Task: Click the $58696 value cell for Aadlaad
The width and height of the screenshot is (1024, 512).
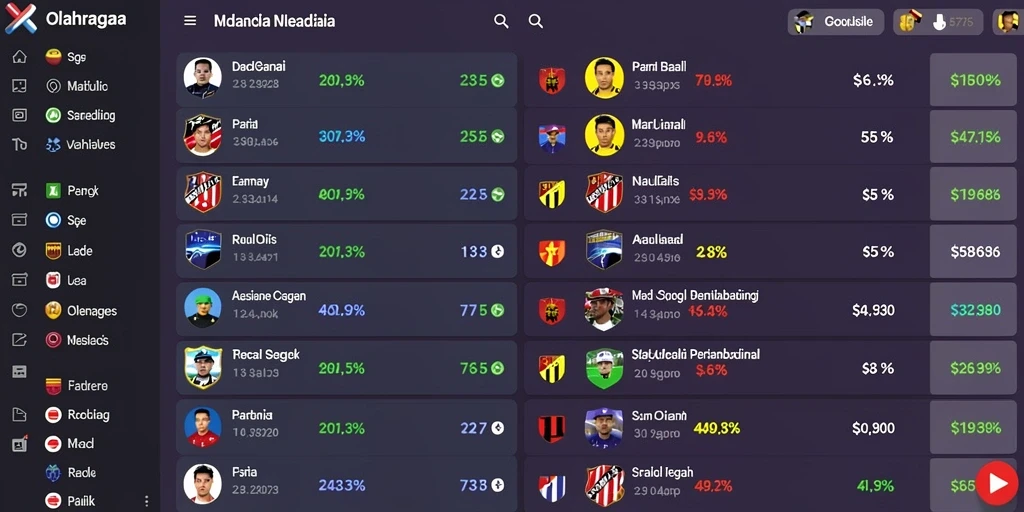Action: tap(975, 251)
